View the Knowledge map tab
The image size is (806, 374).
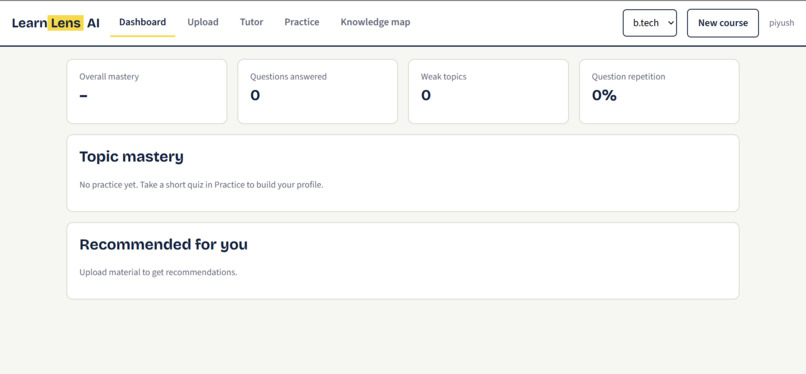click(x=375, y=22)
